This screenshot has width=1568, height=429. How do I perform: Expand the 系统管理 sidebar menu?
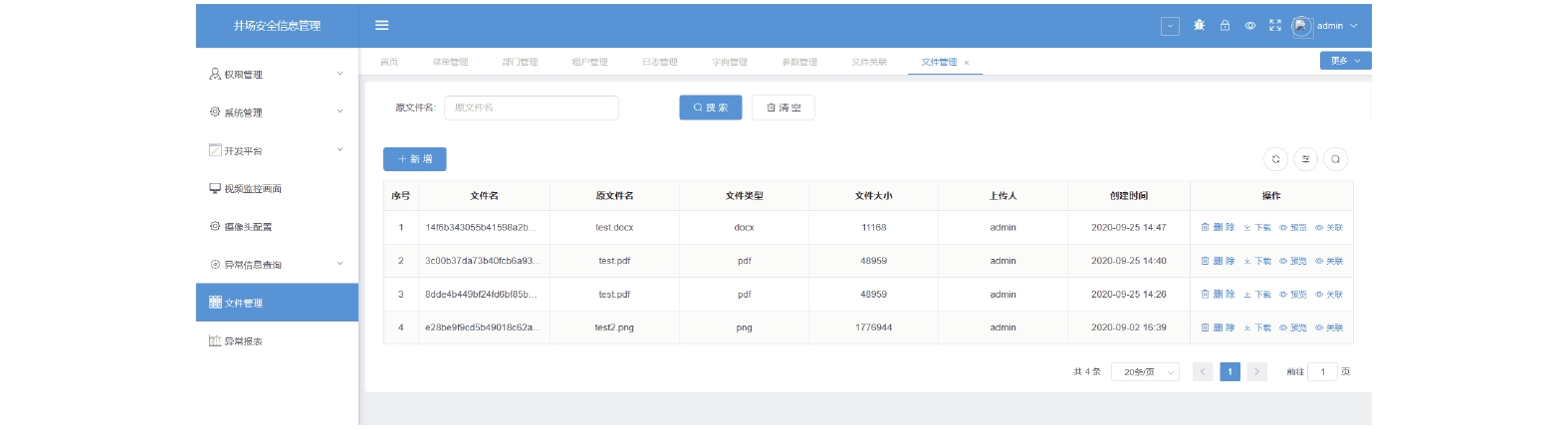point(277,112)
